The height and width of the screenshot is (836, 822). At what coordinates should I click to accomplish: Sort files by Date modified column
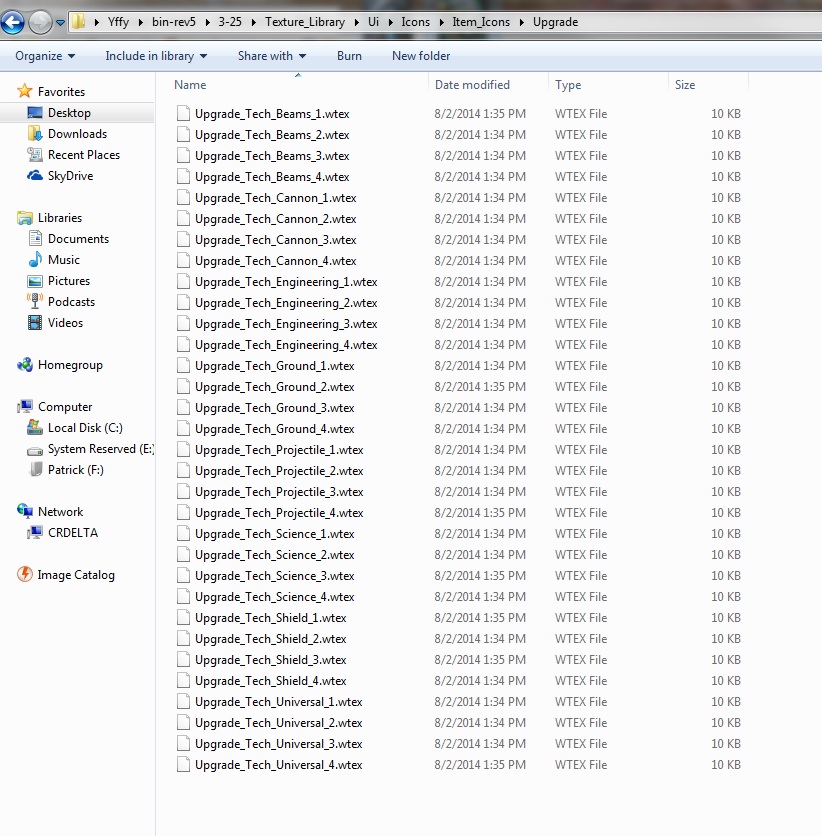point(472,85)
